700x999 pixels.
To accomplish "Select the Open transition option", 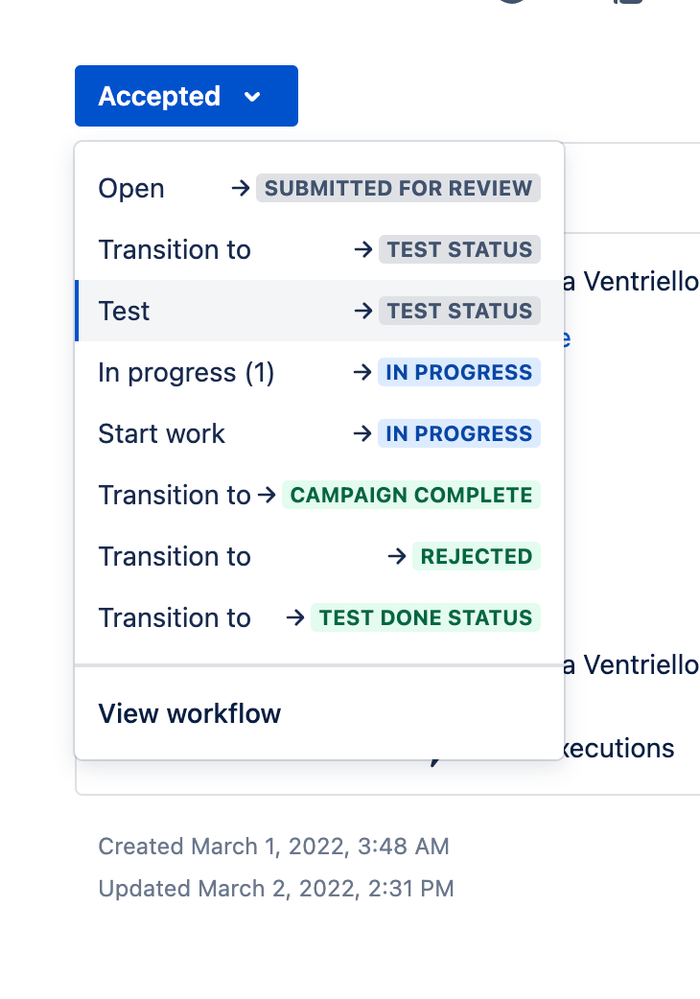I will point(131,188).
